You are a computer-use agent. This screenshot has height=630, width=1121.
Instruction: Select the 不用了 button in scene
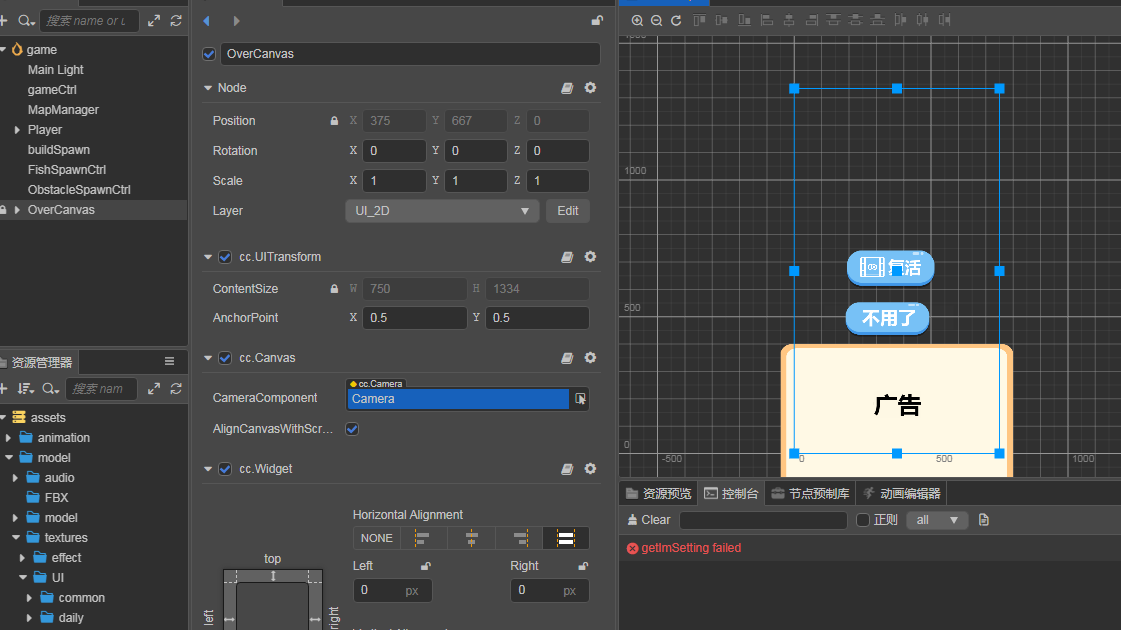pyautogui.click(x=887, y=318)
